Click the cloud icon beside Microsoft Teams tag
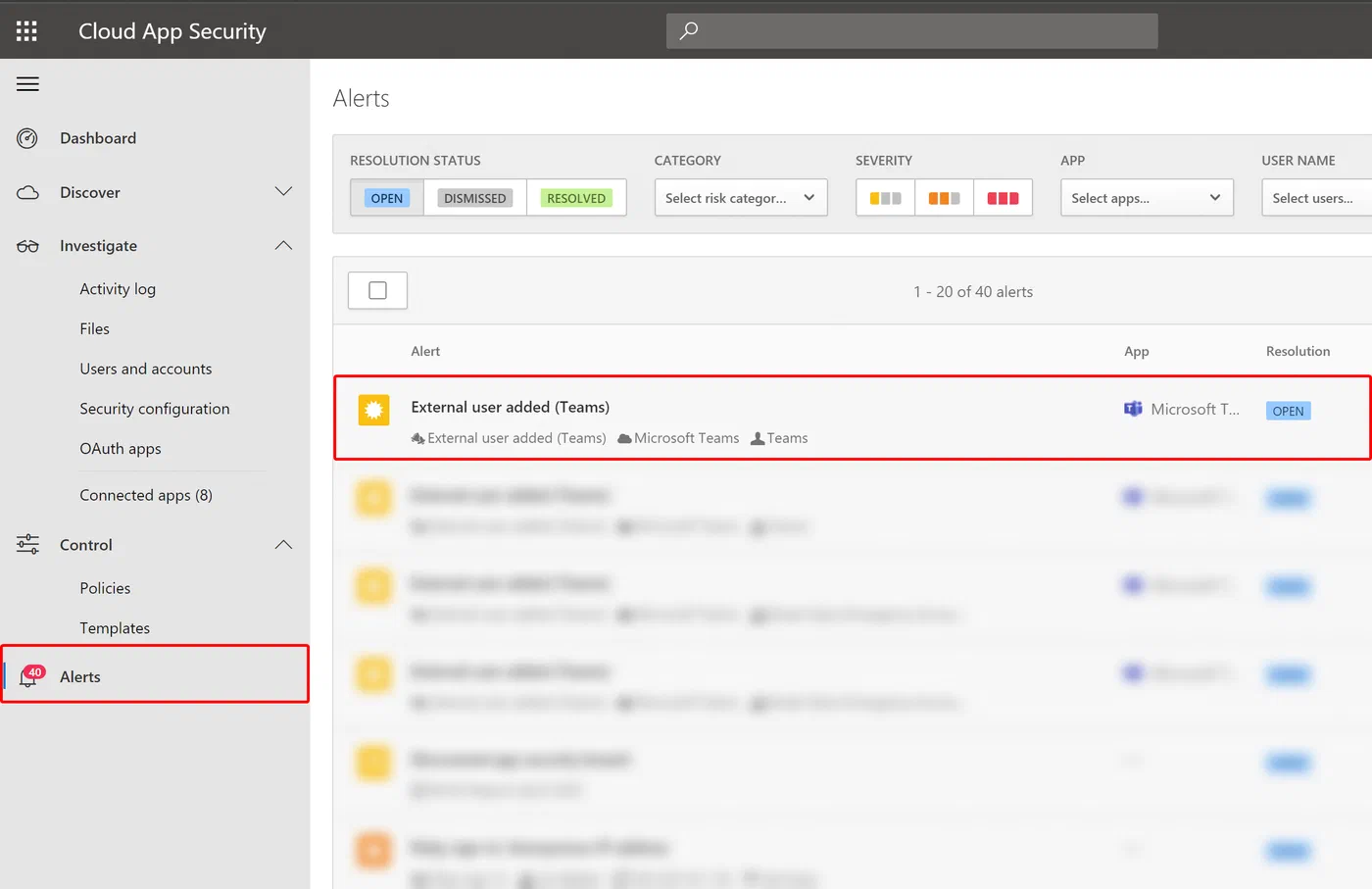1372x889 pixels. [x=624, y=438]
